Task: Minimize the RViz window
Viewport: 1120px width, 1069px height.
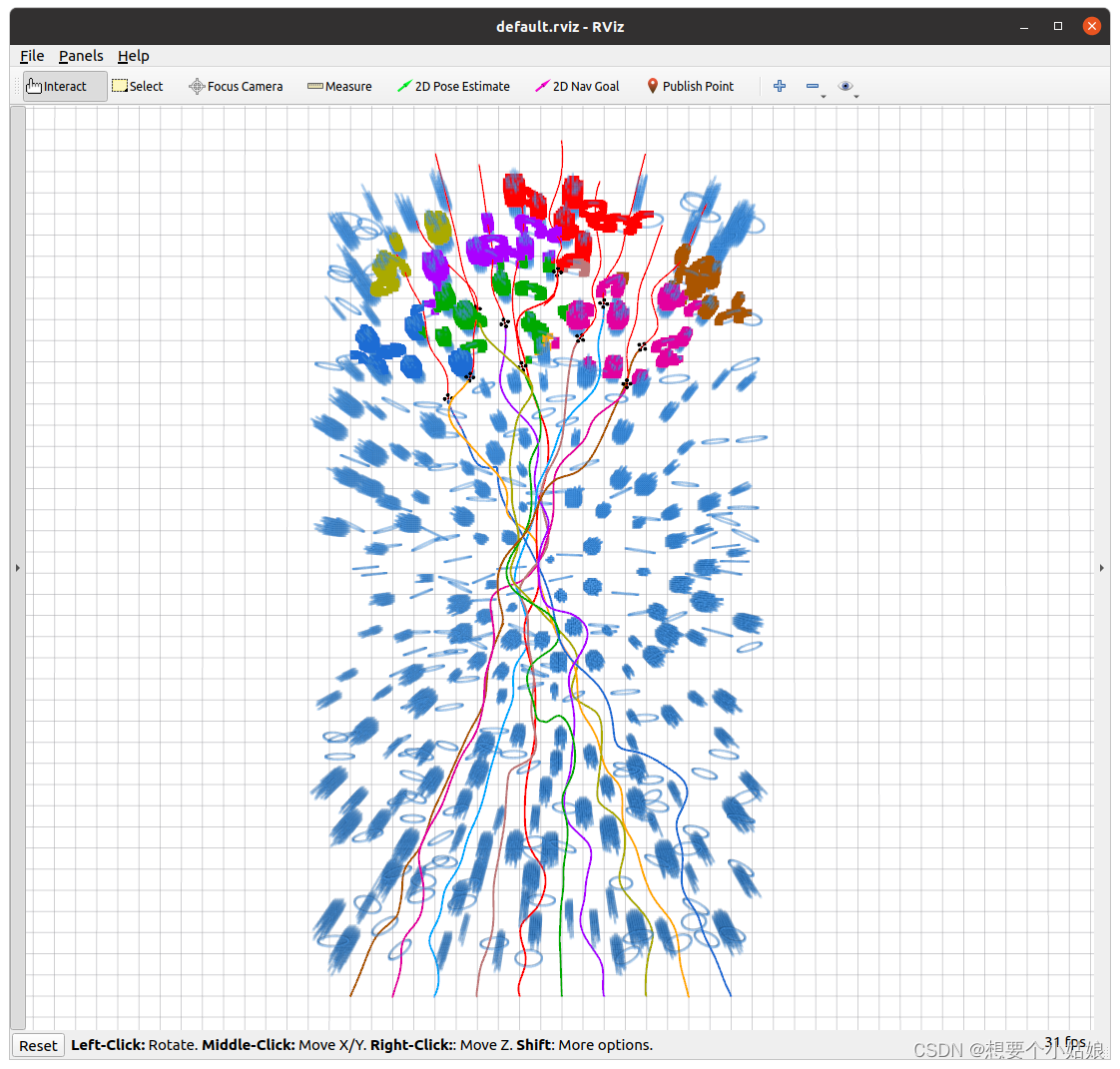Action: [1025, 26]
